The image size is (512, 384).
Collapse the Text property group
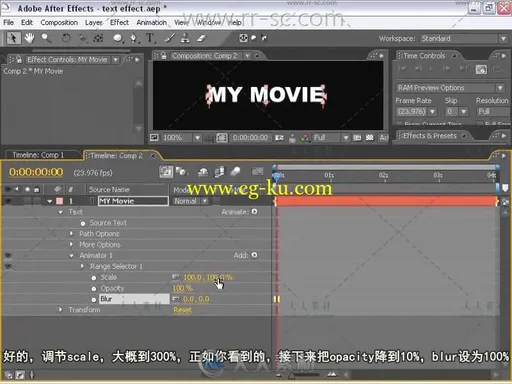(x=61, y=212)
